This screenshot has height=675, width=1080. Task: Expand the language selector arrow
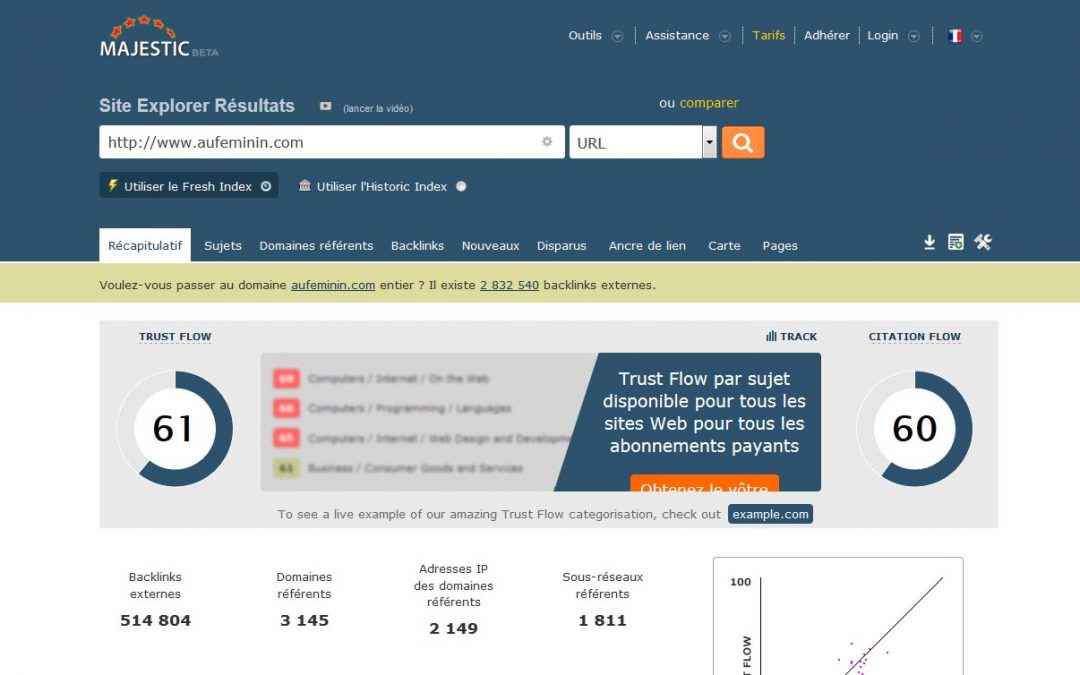point(976,37)
